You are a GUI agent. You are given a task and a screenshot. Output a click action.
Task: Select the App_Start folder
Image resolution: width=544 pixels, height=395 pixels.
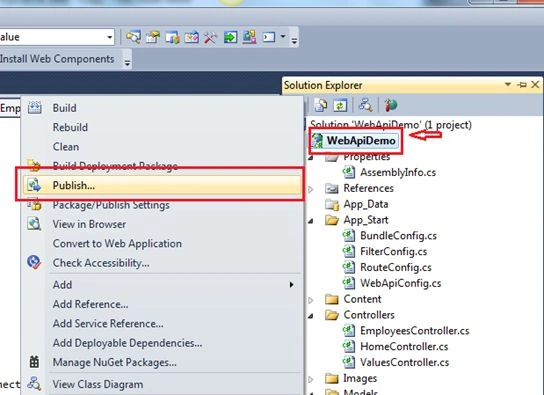[366, 220]
